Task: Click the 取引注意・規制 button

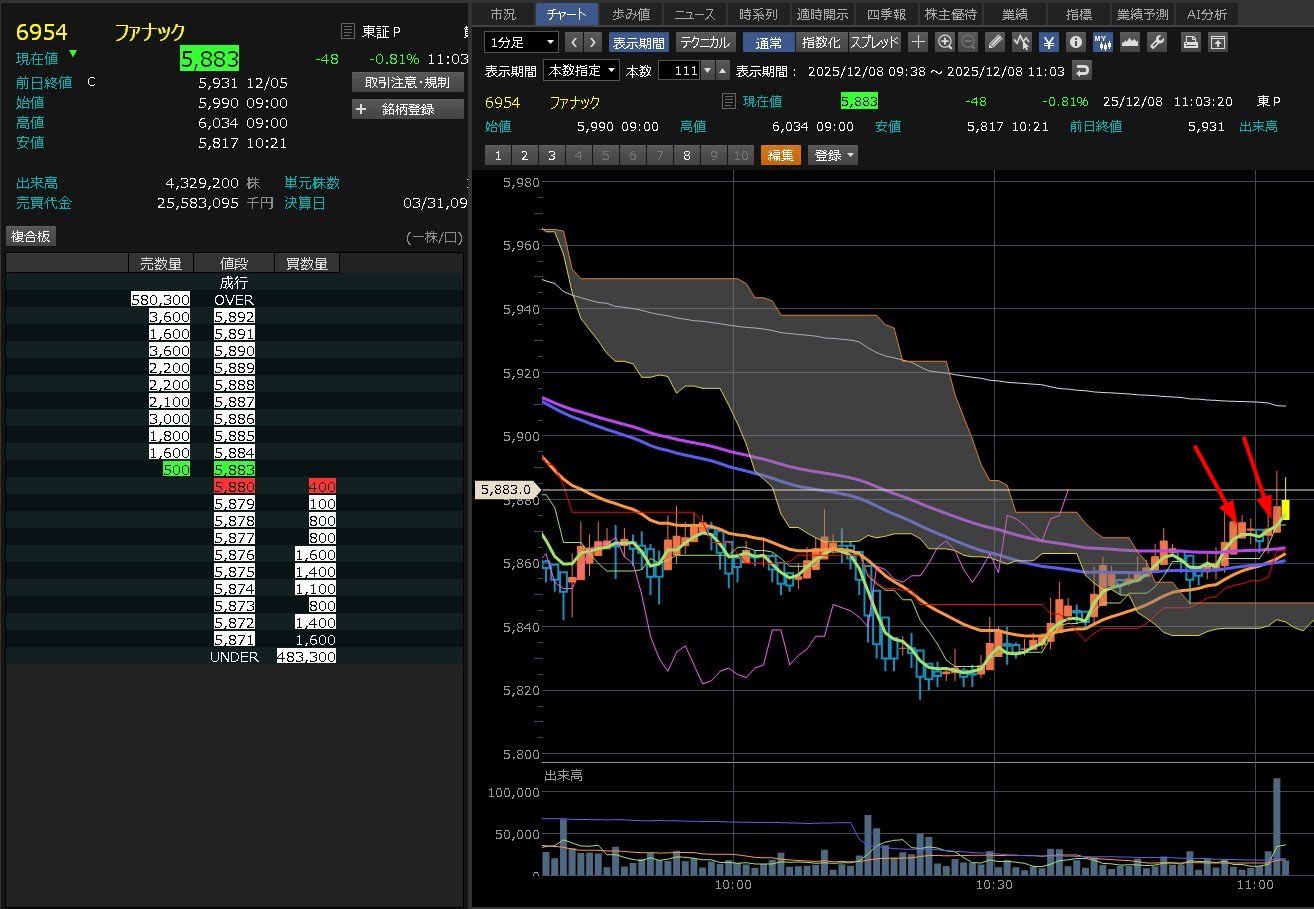Action: 408,82
